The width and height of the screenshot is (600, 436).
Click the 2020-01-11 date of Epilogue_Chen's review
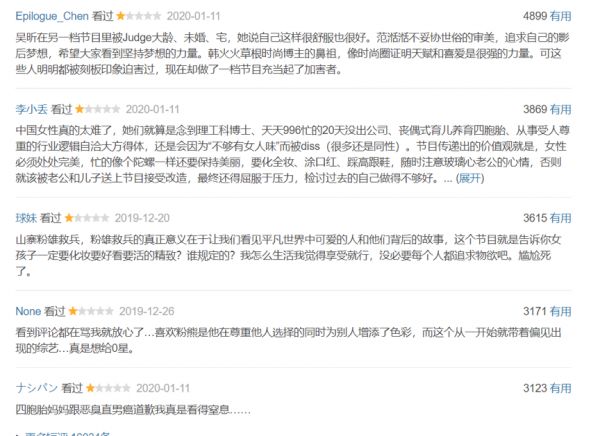point(194,16)
